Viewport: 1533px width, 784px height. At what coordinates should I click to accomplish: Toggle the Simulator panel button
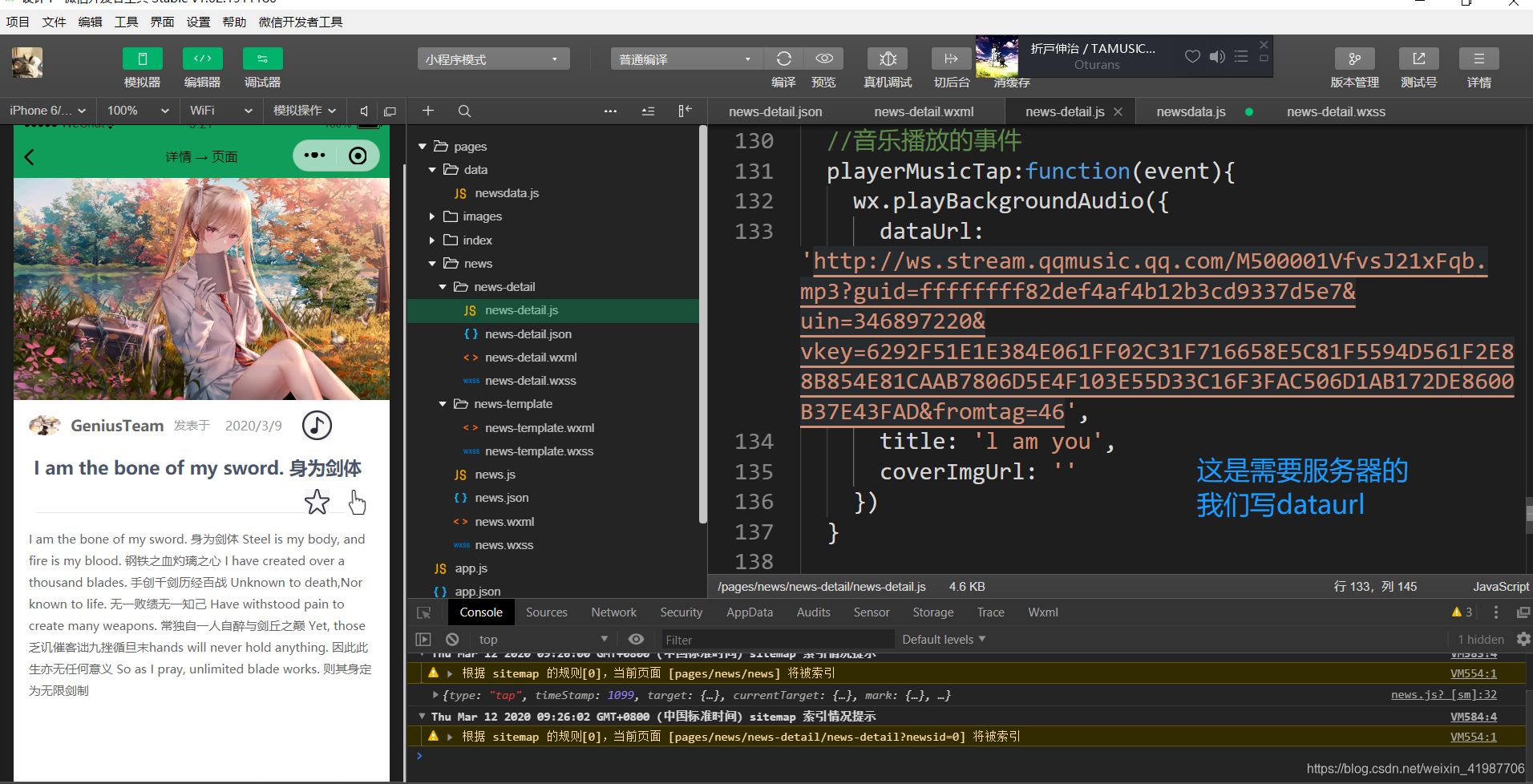click(x=143, y=59)
